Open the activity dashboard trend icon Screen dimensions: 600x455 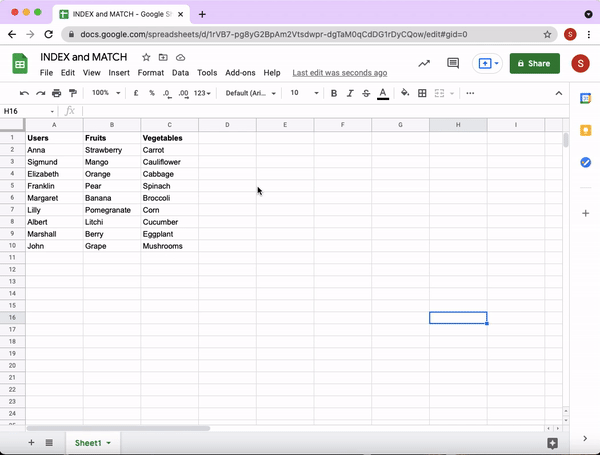coord(424,63)
